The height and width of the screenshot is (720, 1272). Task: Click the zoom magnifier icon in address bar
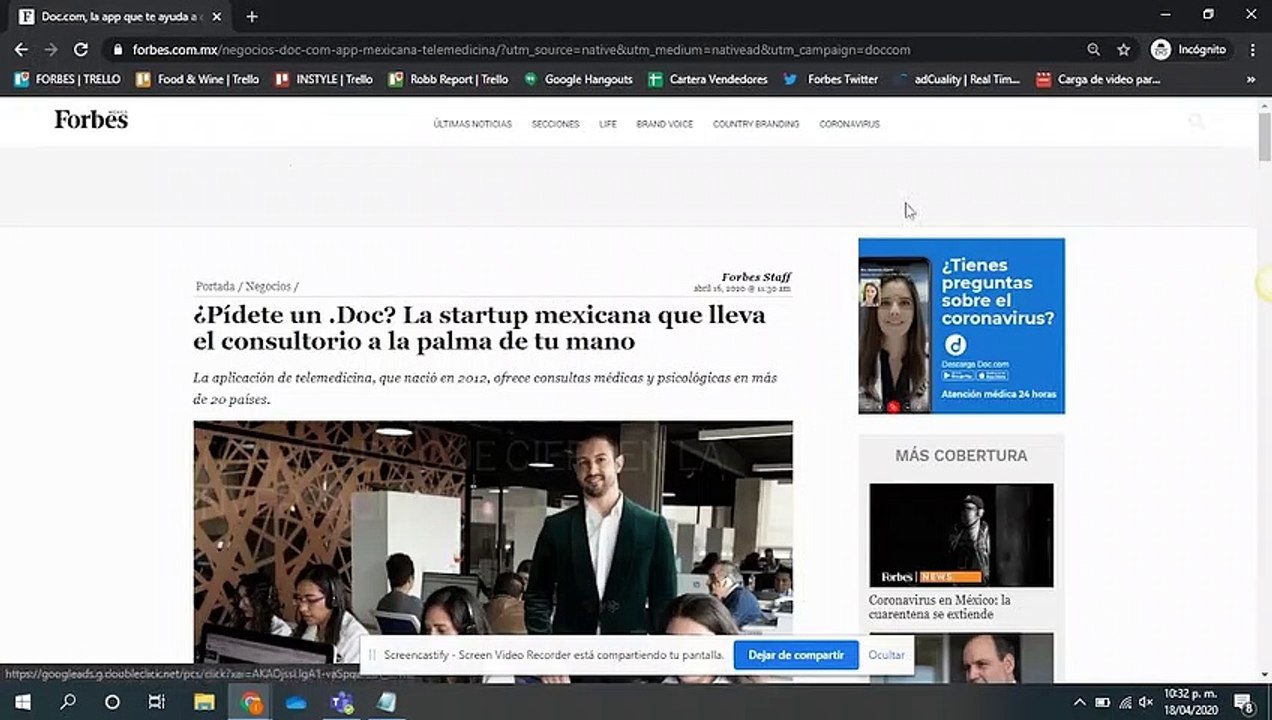point(1093,49)
